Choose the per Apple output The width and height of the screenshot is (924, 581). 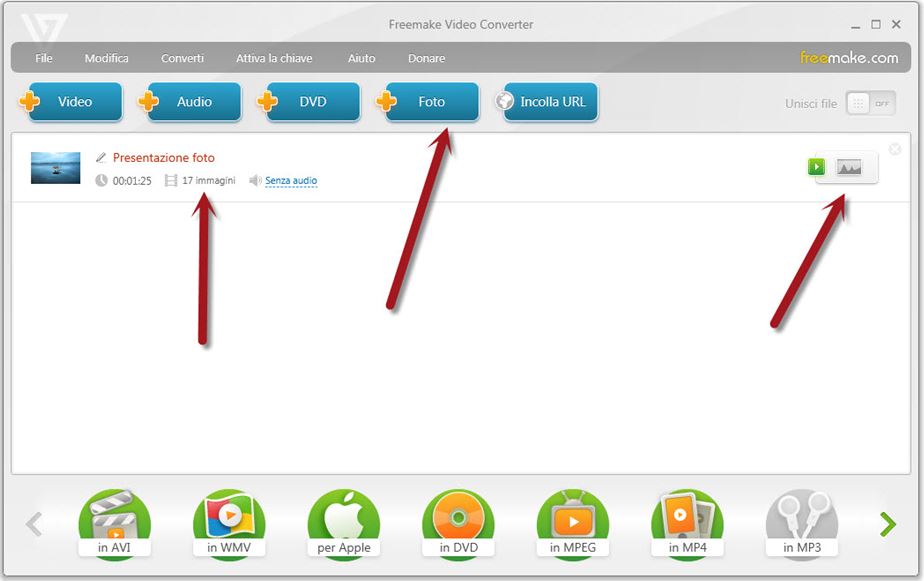(344, 523)
